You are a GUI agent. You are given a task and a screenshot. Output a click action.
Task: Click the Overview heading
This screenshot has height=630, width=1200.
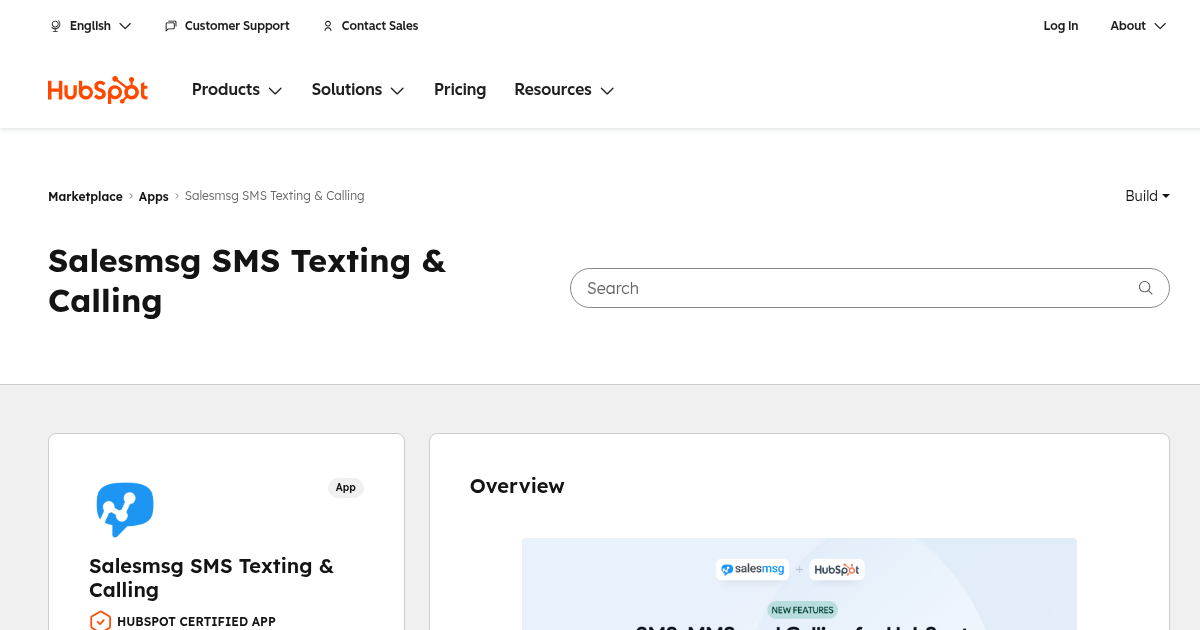click(x=517, y=486)
